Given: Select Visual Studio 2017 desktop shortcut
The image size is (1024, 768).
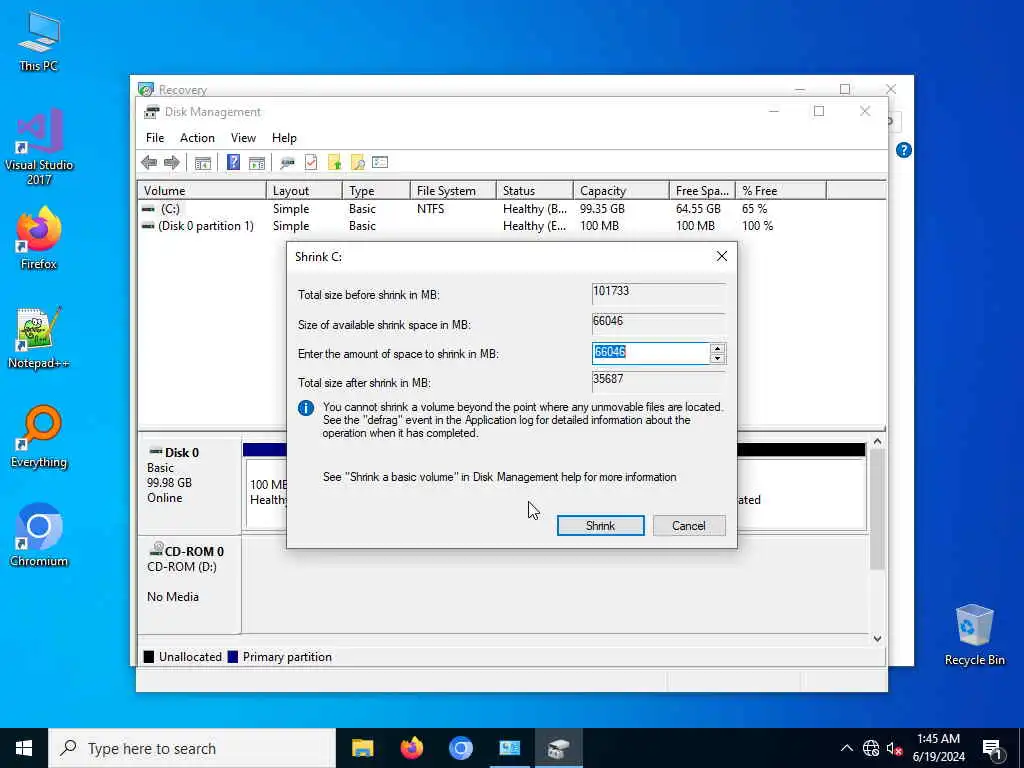Looking at the screenshot, I should [x=39, y=147].
